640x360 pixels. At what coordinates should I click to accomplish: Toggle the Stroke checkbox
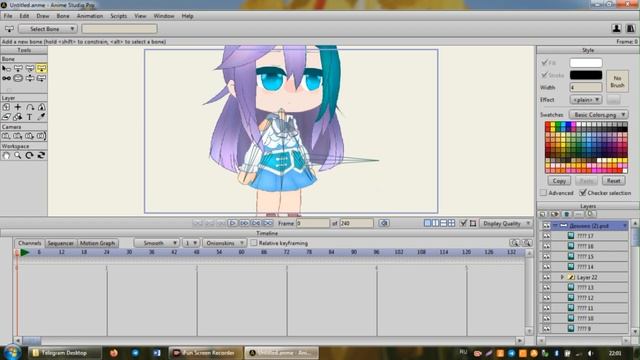click(544, 75)
